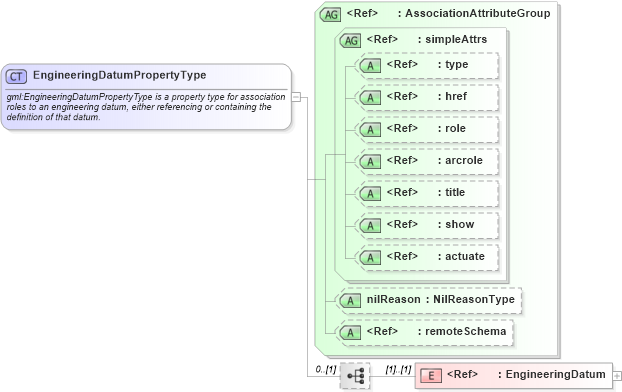Click the AG icon beside AssociationAttributeGroup
This screenshot has width=622, height=392.
tap(330, 15)
